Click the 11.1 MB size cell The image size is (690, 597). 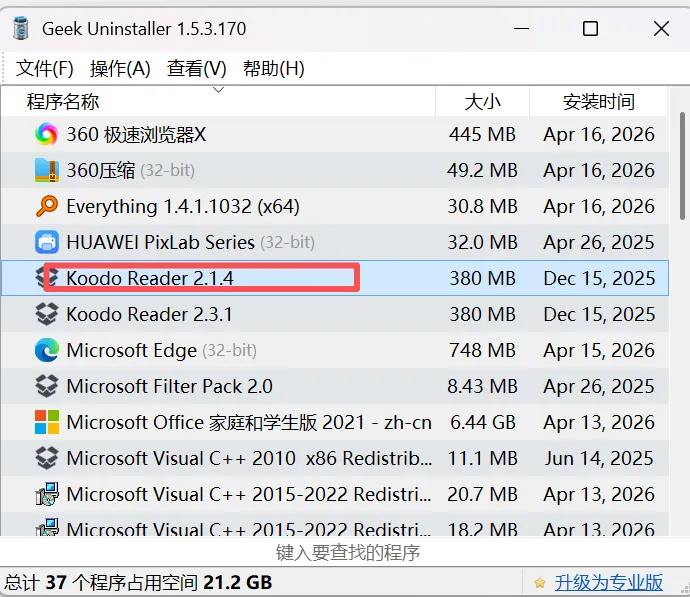pos(482,458)
